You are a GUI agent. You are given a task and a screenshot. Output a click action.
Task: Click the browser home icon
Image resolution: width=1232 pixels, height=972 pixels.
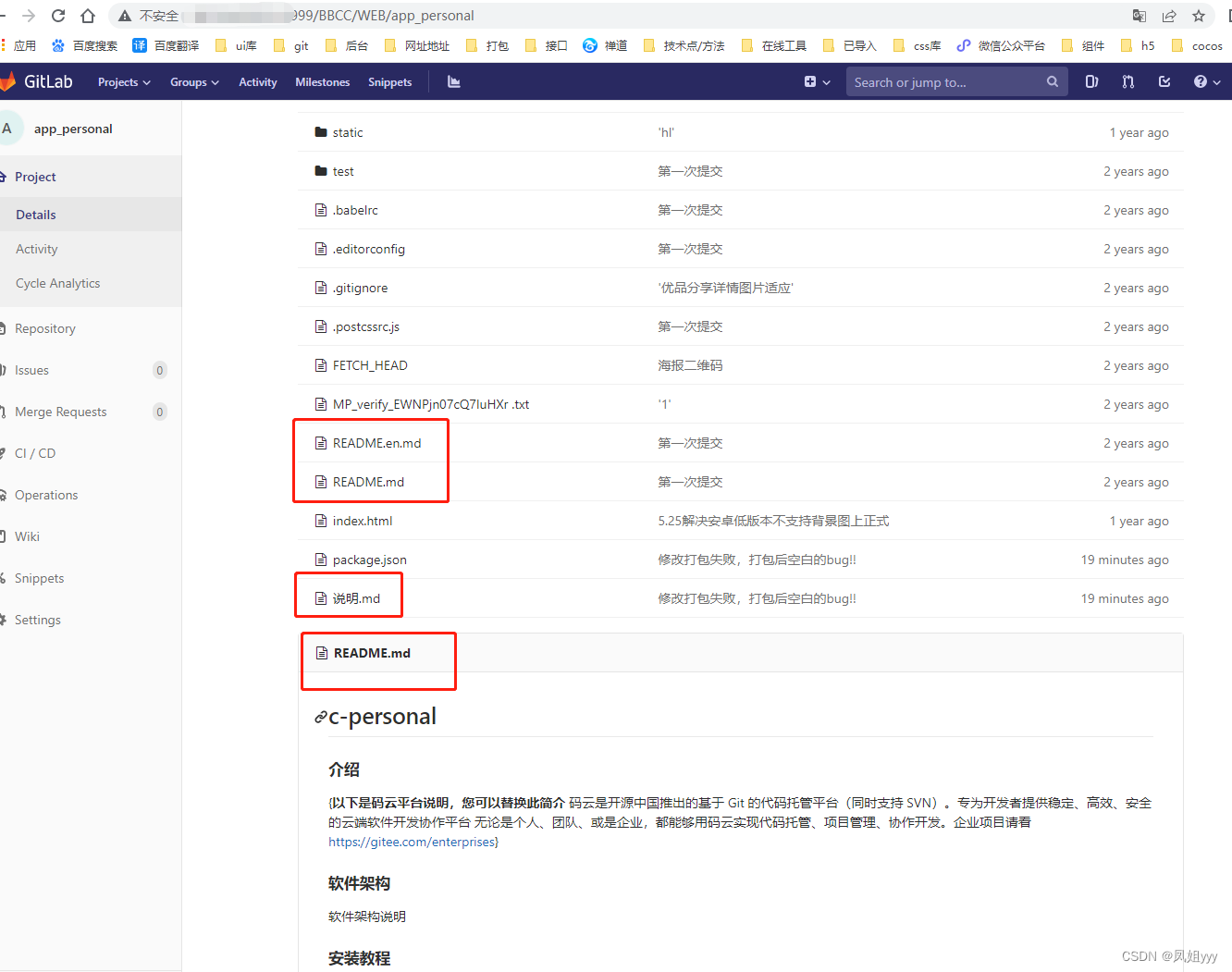click(x=88, y=16)
